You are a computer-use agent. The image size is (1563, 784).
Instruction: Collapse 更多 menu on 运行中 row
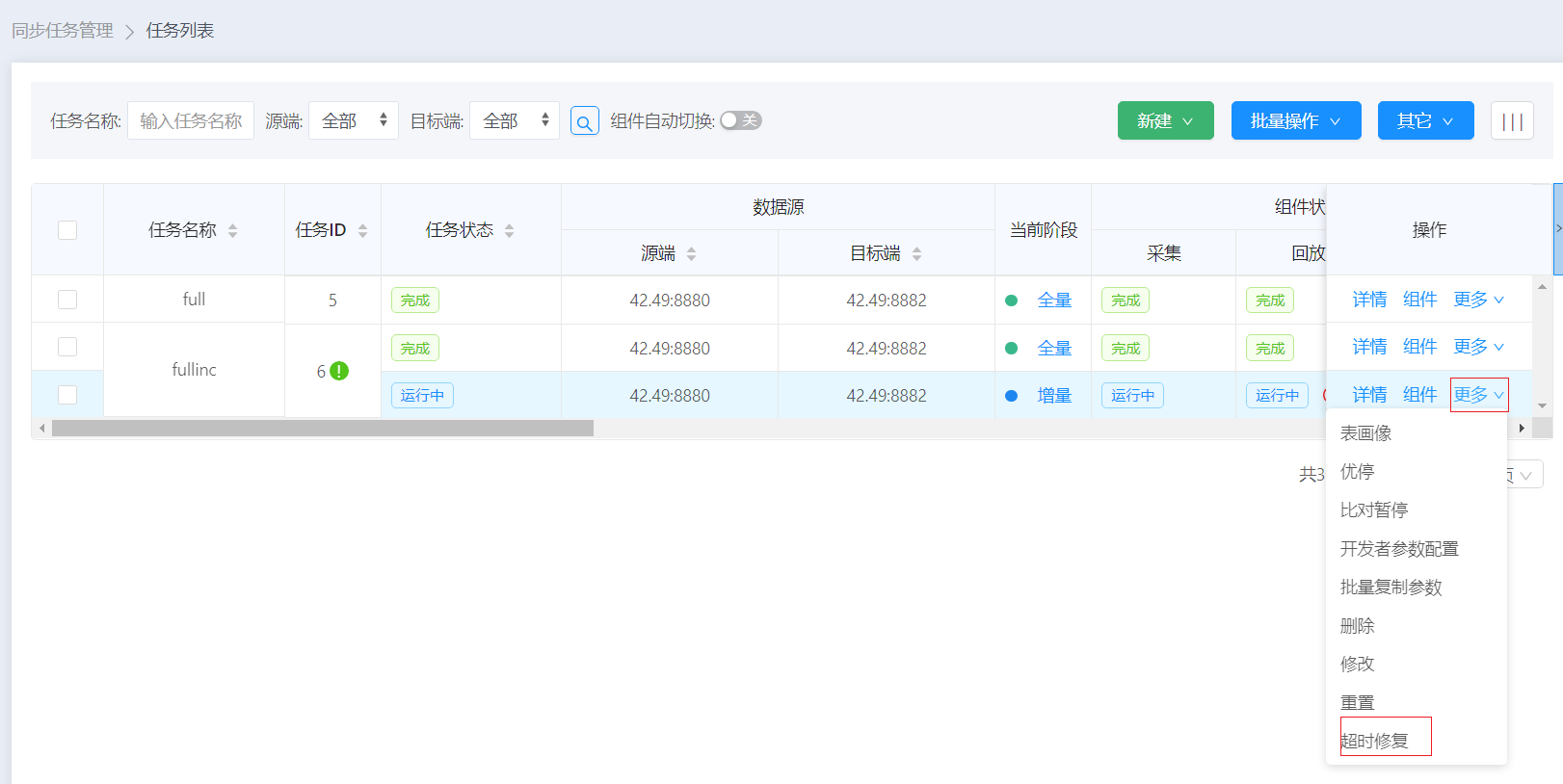point(1479,395)
